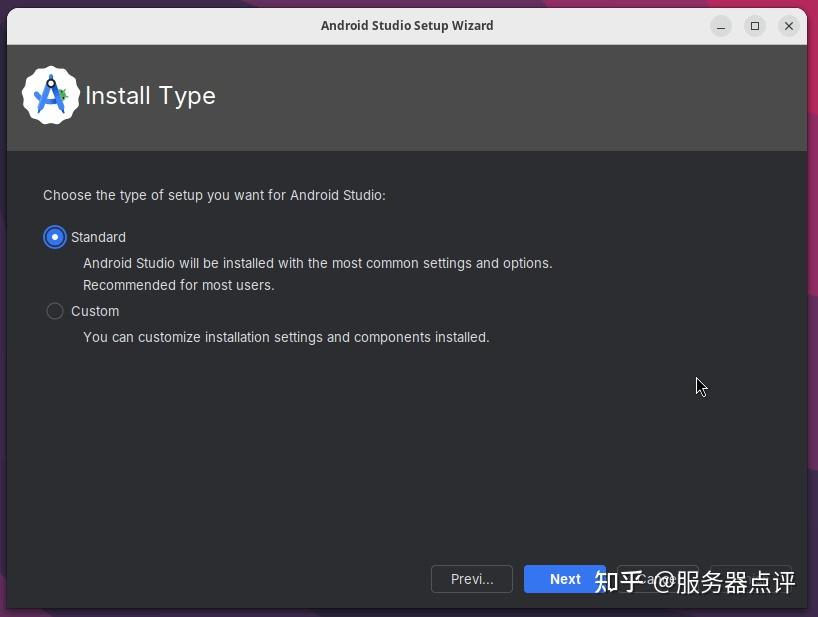Click the Standard option description text
The width and height of the screenshot is (818, 617).
click(317, 263)
